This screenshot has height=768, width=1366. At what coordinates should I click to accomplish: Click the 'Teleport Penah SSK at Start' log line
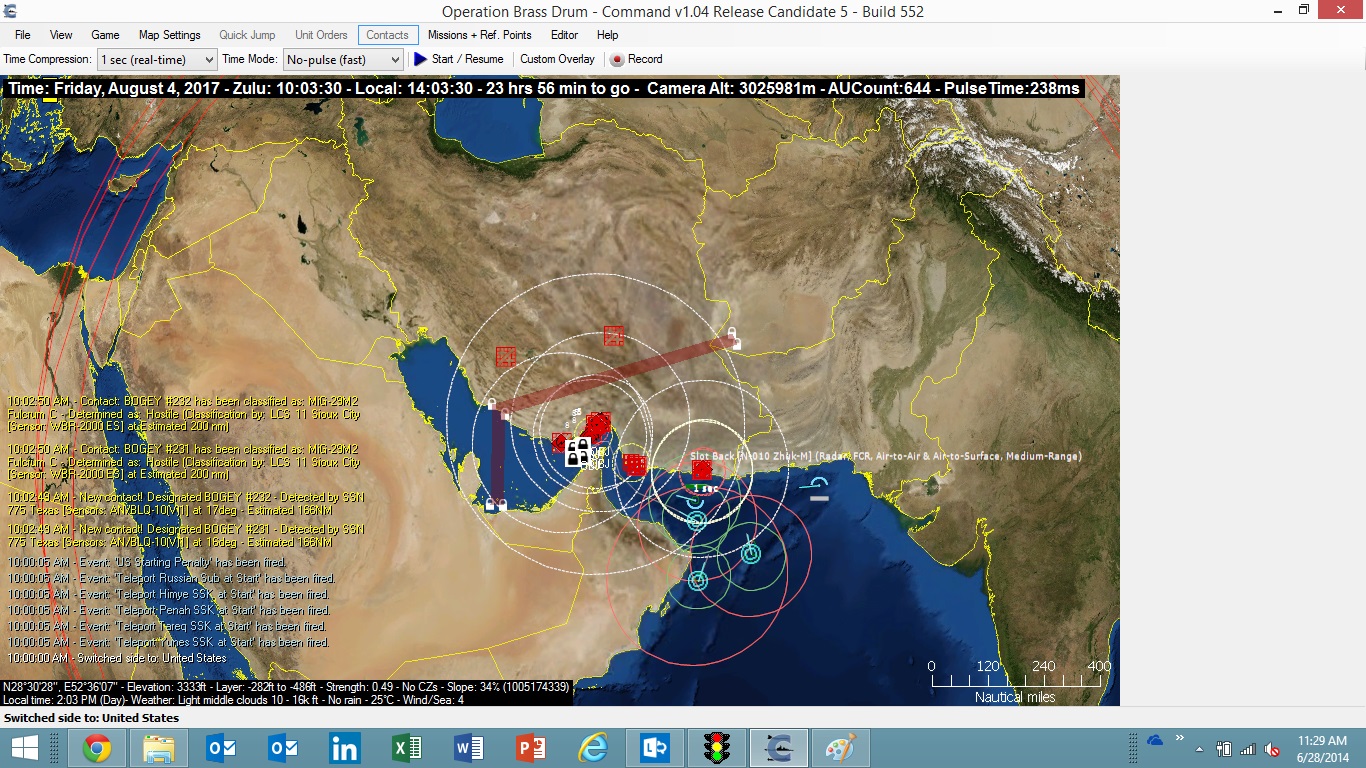(x=168, y=610)
